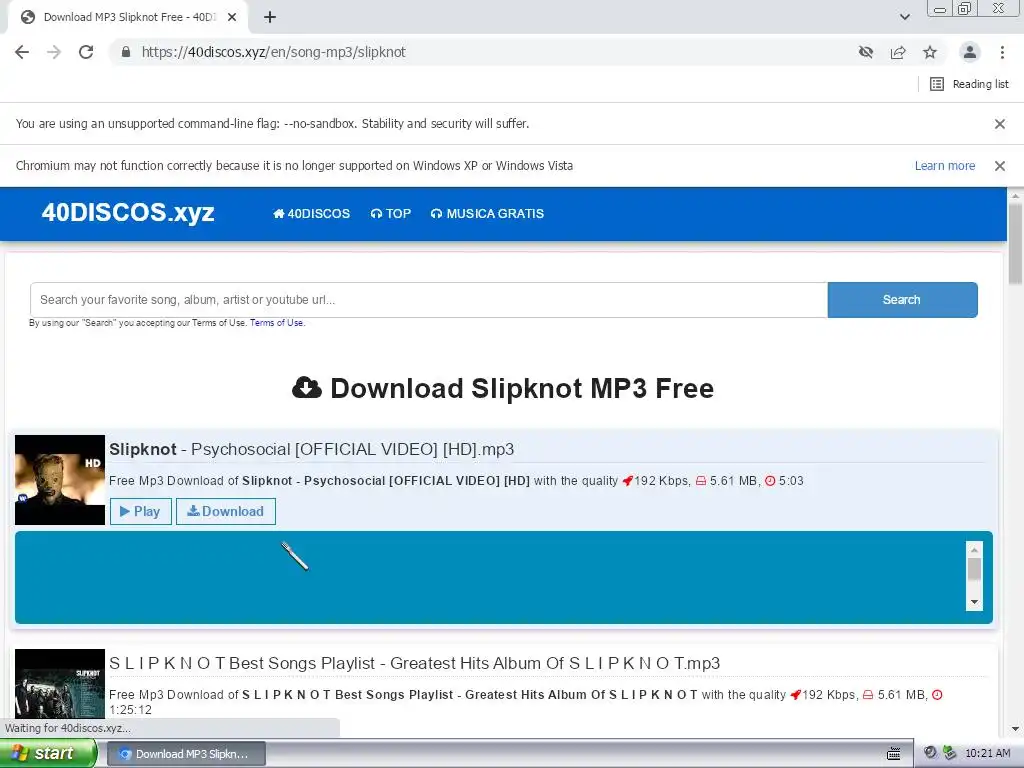The height and width of the screenshot is (768, 1024).
Task: Open the TOP menu item
Action: point(391,214)
